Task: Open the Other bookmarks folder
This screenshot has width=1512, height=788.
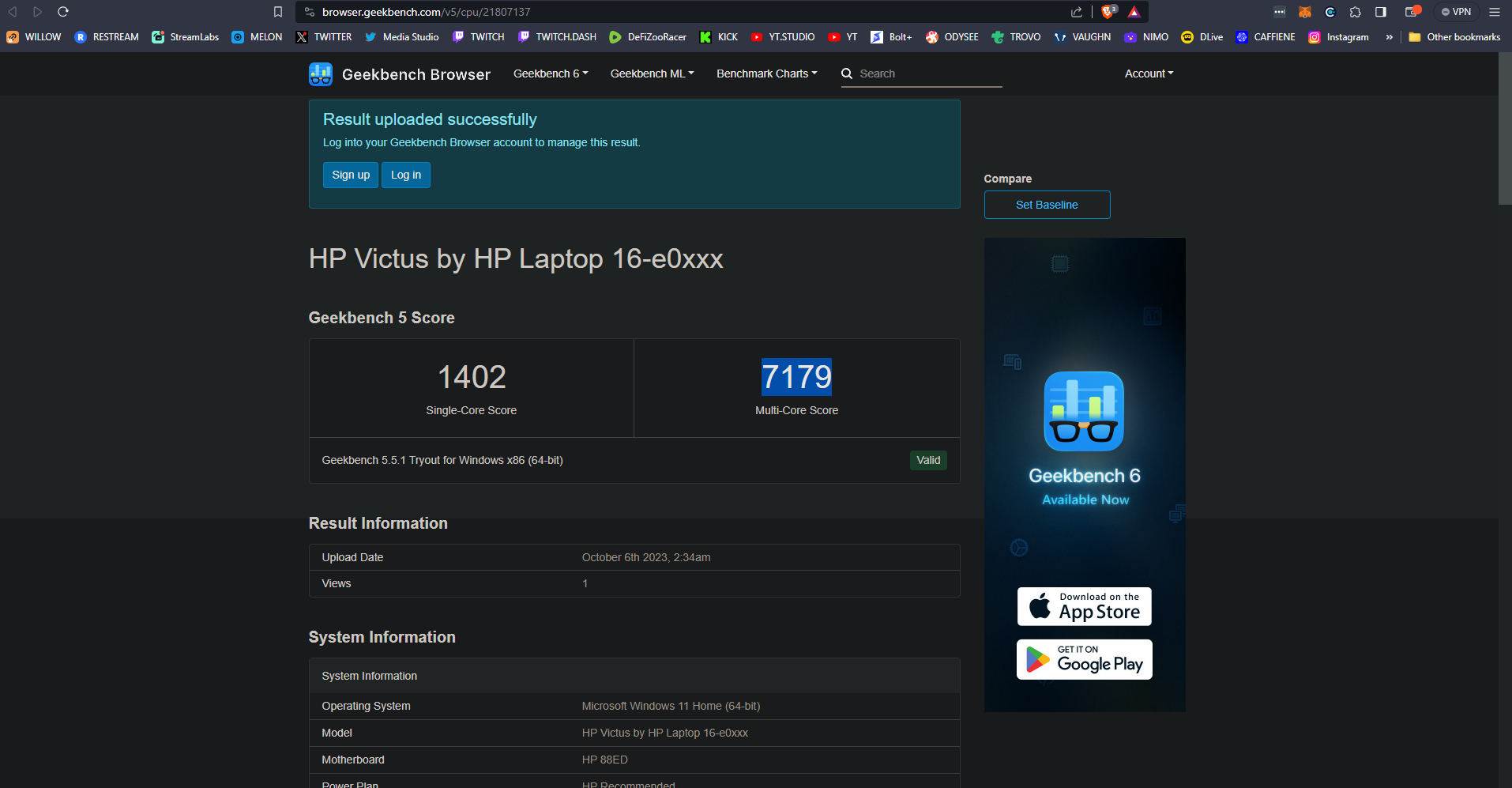Action: 1454,37
